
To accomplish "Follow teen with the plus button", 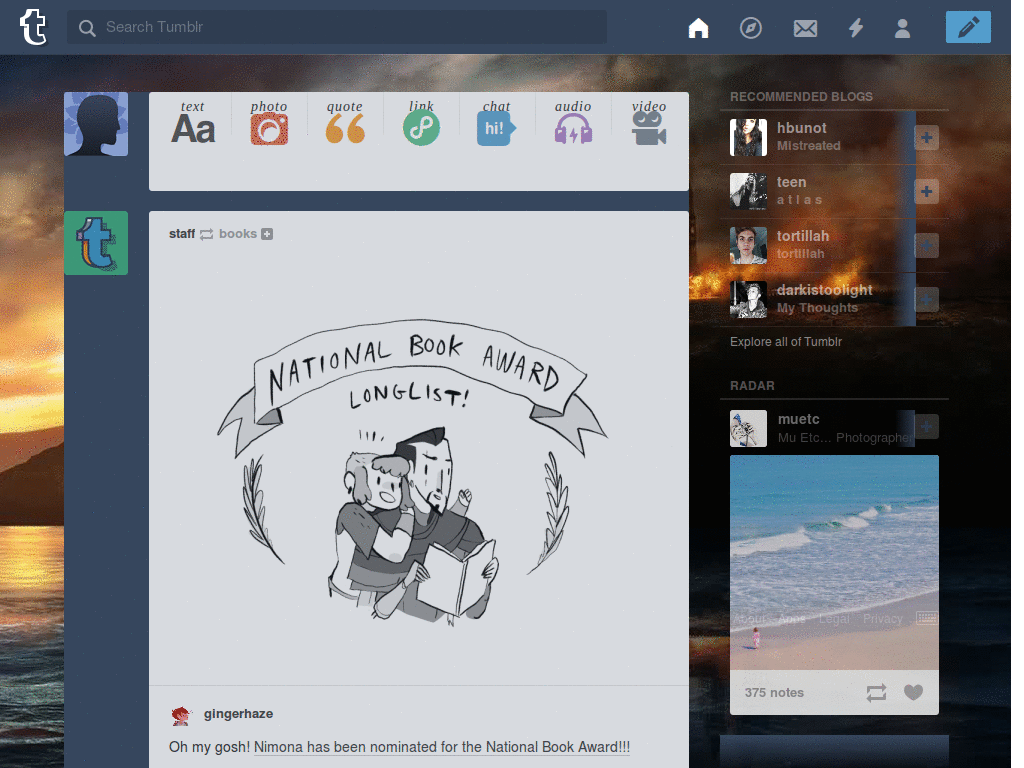I will point(926,192).
